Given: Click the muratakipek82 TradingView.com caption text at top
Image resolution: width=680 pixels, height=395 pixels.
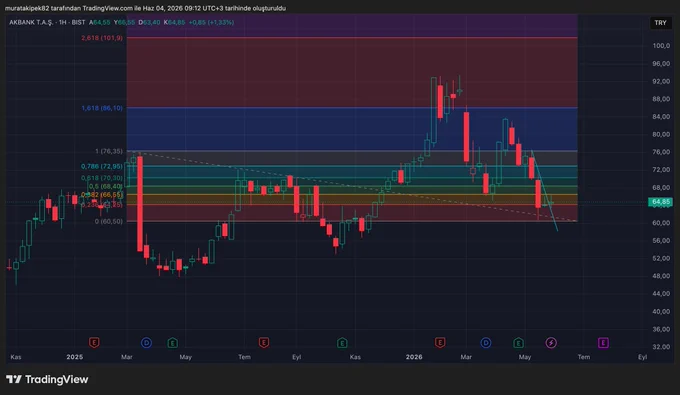Looking at the screenshot, I should click(x=145, y=8).
